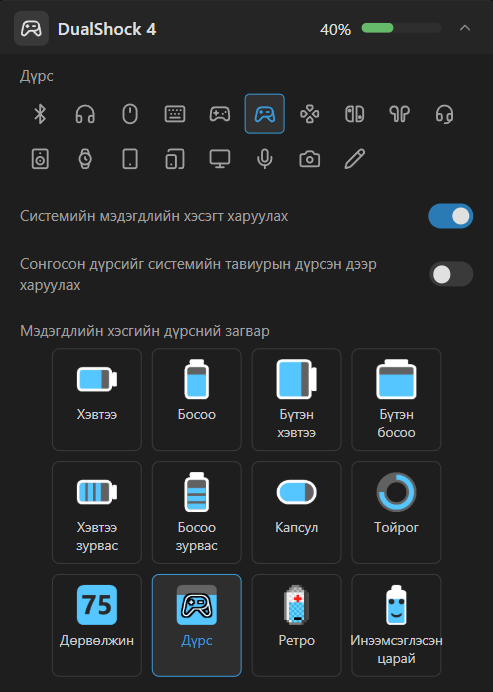Click 'Мэдэгдлийн хэсгийн дүрсний загвар' heading
493x692 pixels.
[x=145, y=331]
